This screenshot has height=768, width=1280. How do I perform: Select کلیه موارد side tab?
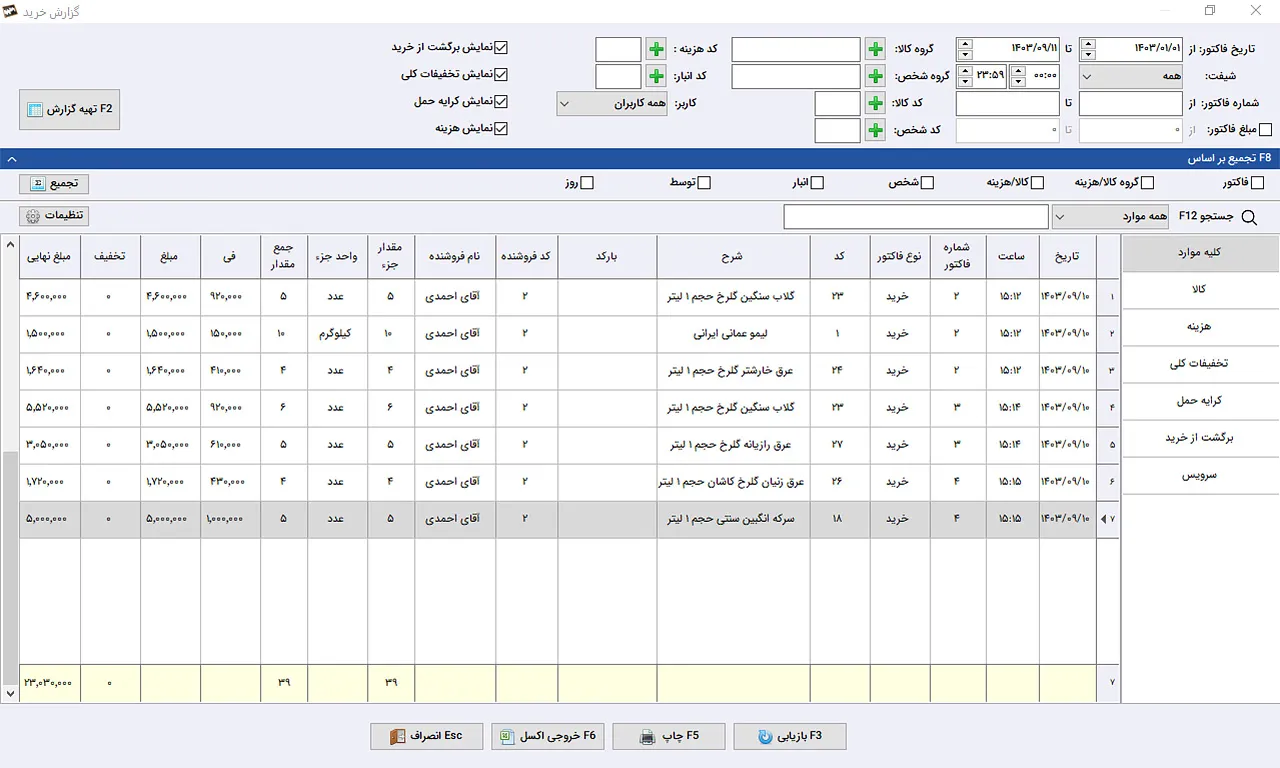(1200, 253)
